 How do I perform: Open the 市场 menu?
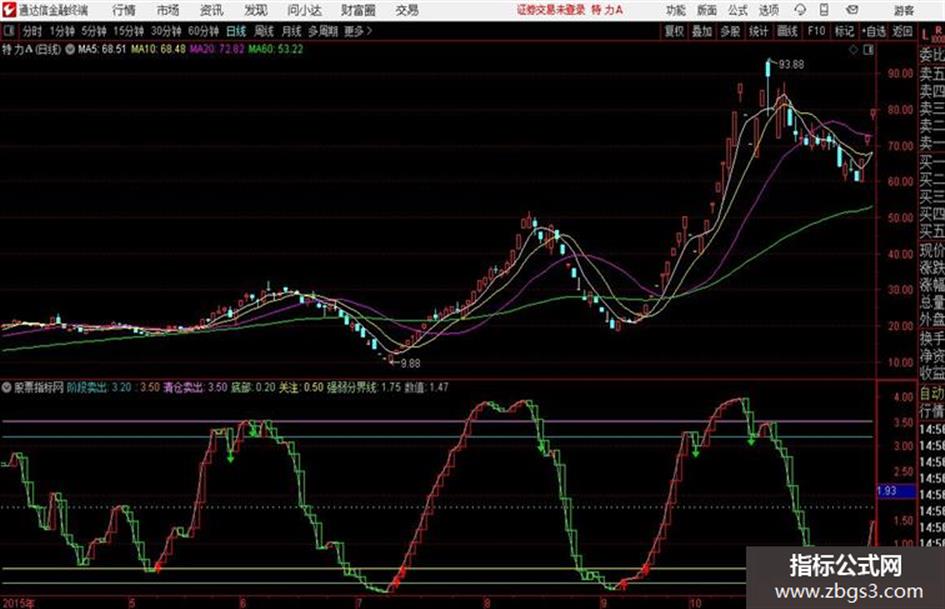168,10
